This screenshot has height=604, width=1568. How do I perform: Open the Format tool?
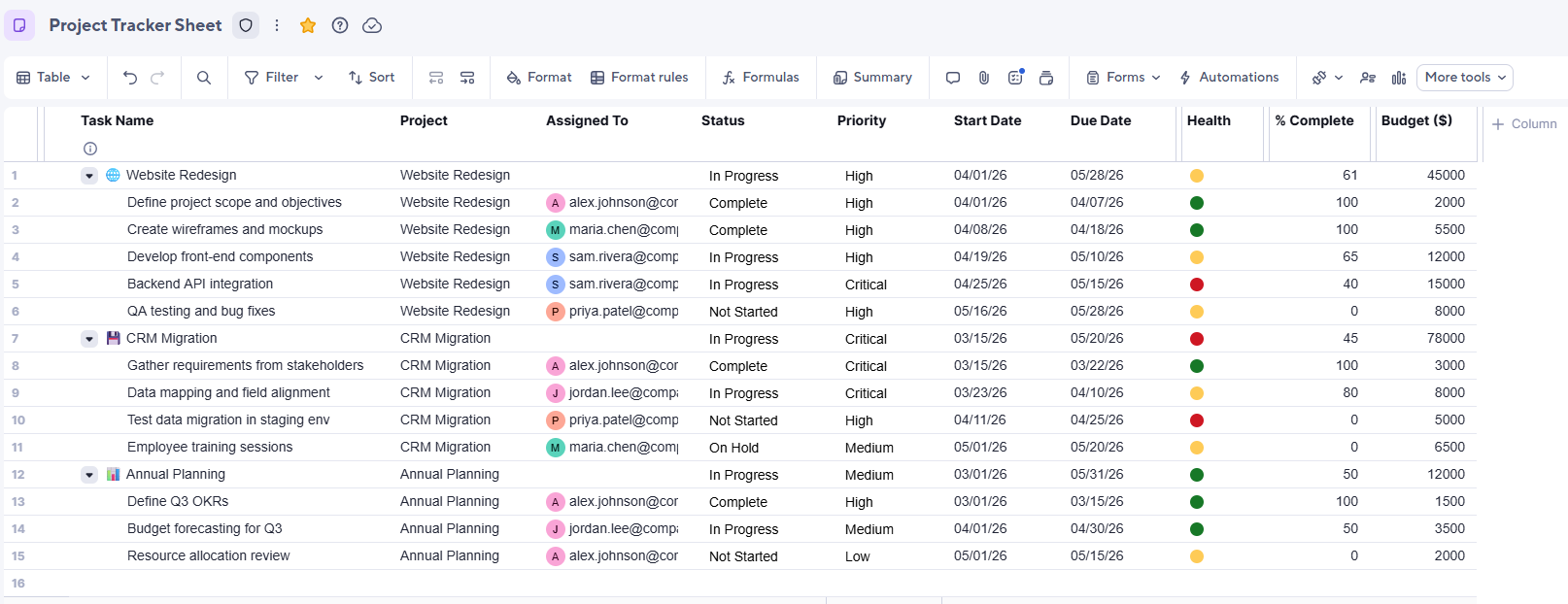click(x=539, y=78)
